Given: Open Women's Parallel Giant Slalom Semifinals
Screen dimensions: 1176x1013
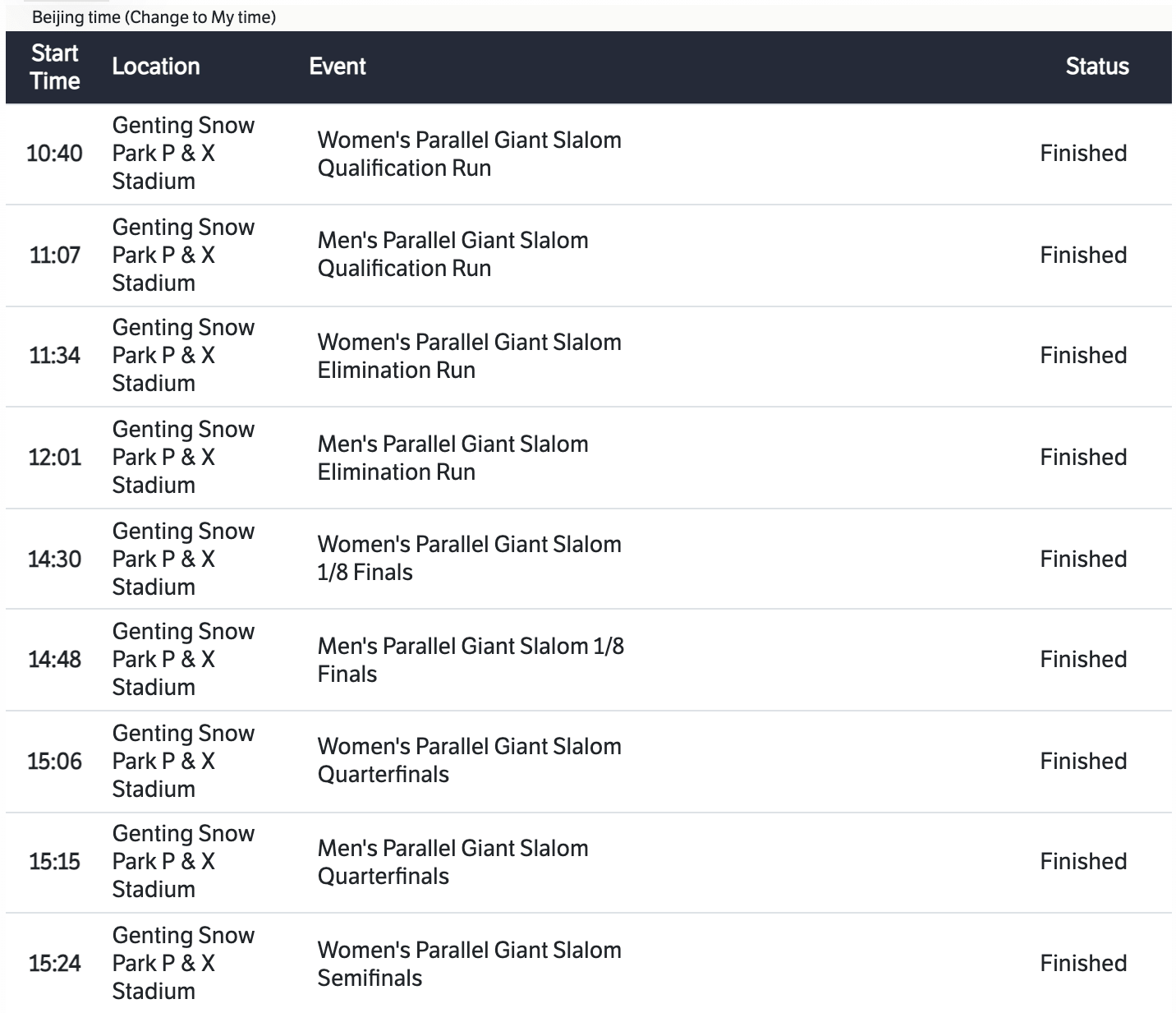Looking at the screenshot, I should pyautogui.click(x=469, y=964).
